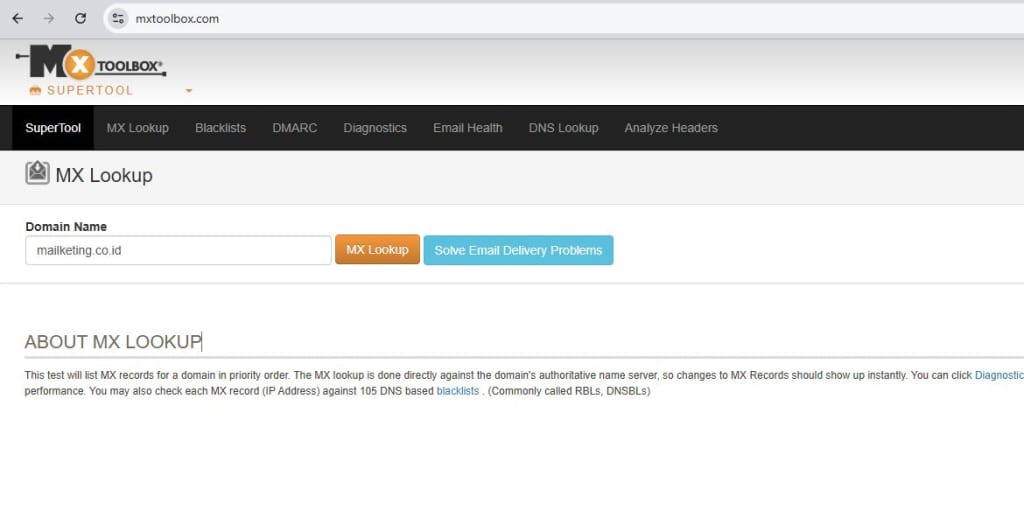Screen dimensions: 1024x511
Task: Focus the Domain Name input field
Action: click(178, 250)
